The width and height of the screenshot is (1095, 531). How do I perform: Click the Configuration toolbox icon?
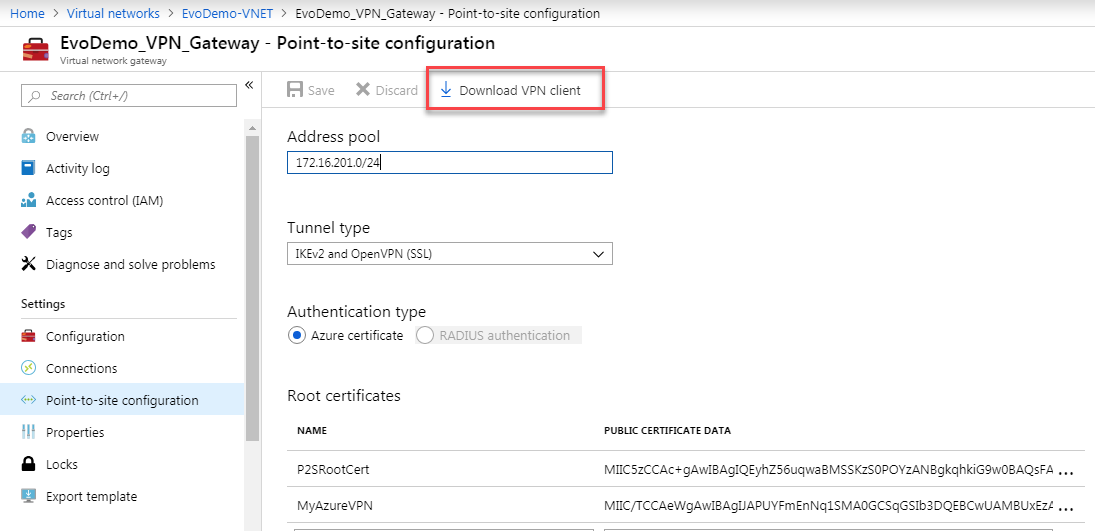pos(28,336)
